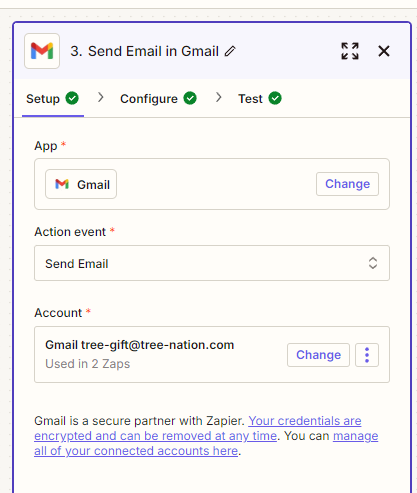Click the green checkmark beside Configure

(190, 98)
